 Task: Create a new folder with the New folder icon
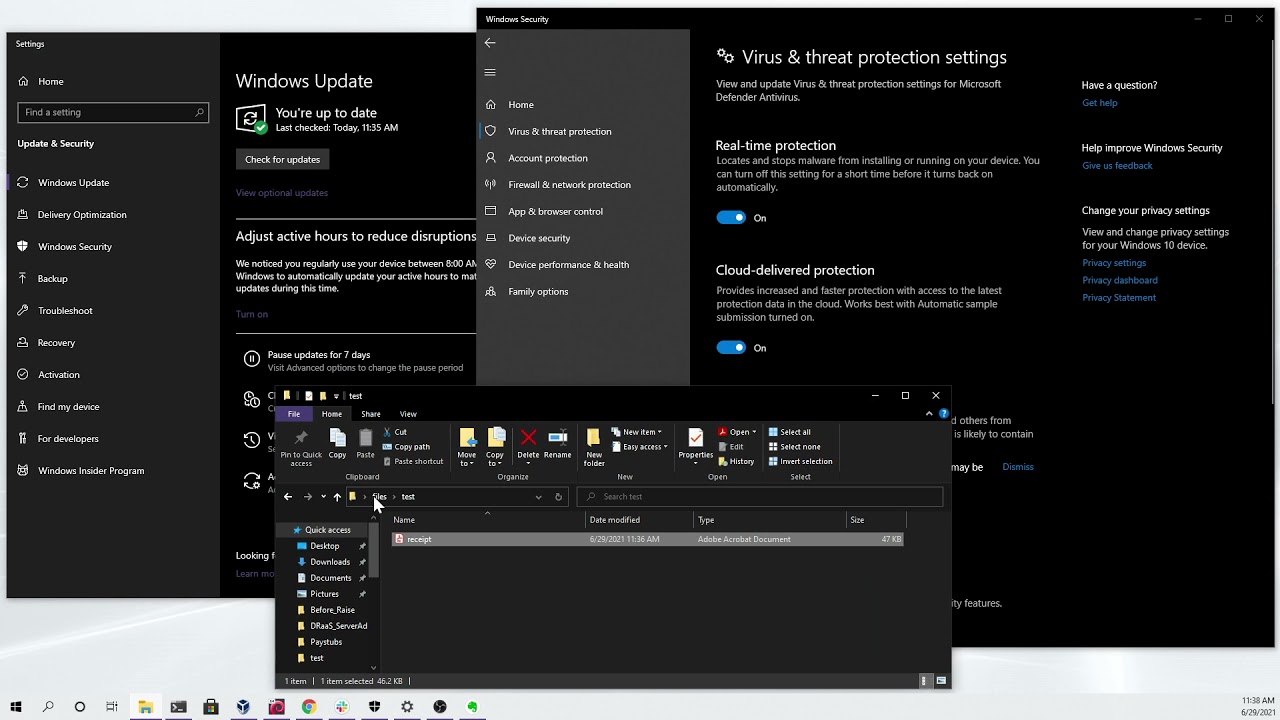pos(594,438)
